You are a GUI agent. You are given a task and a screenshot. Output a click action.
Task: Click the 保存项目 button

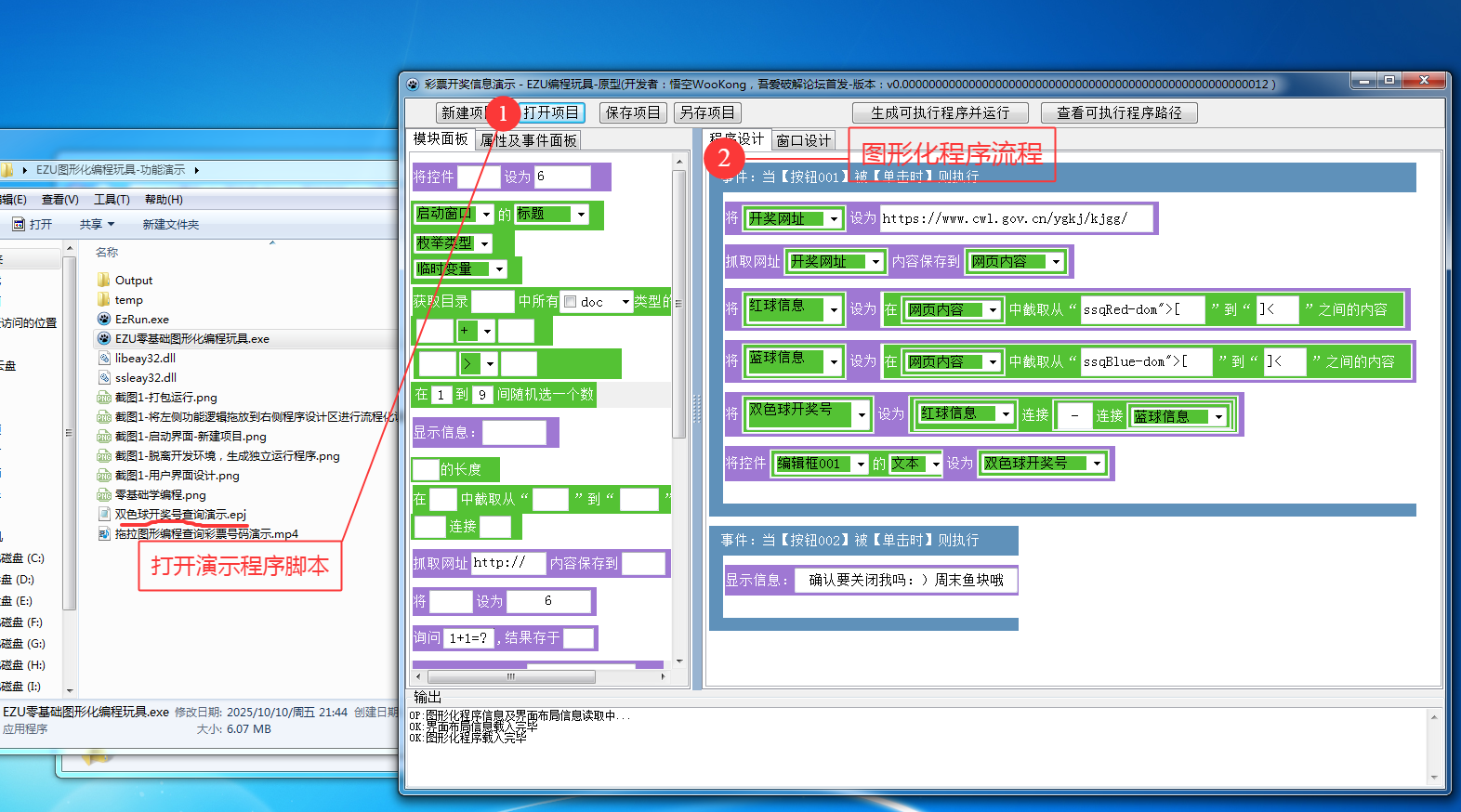pos(633,112)
